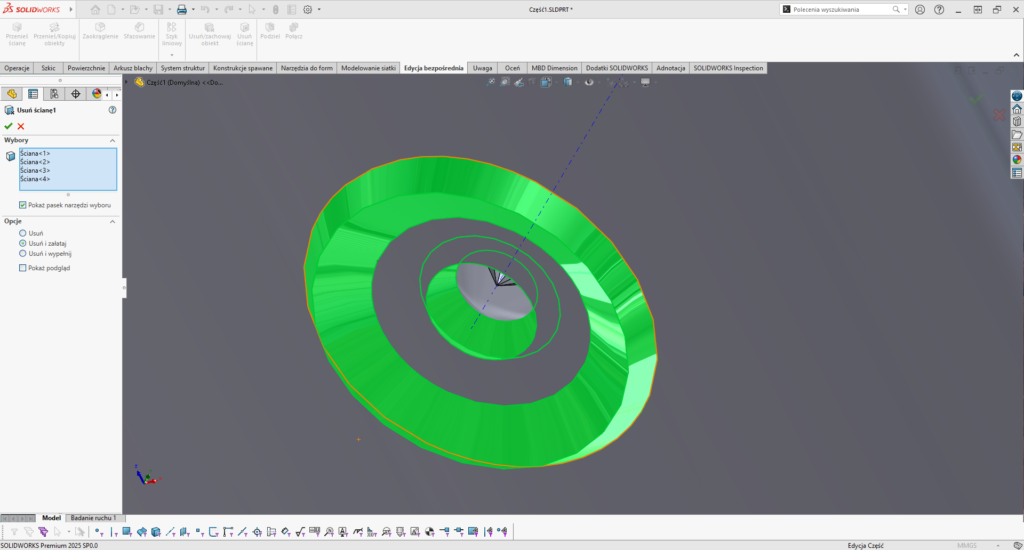1024x550 pixels.
Task: Open the Arkusz blachy tab
Action: pos(132,68)
